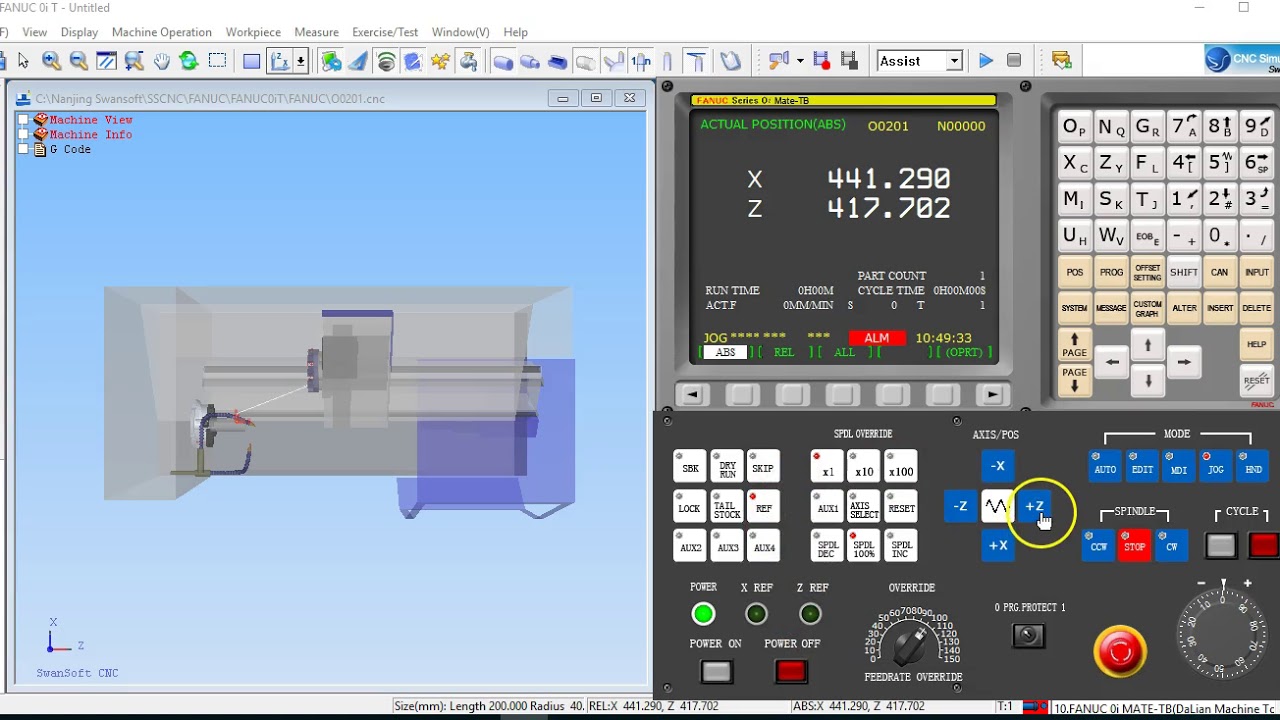
Task: Open the Workpiece menu
Action: (253, 32)
